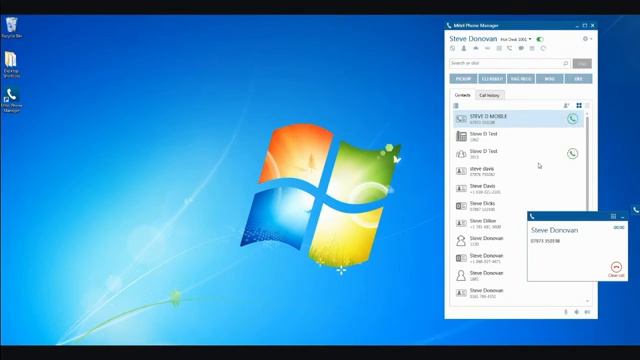
Task: Switch to the Call History tab
Action: point(489,95)
